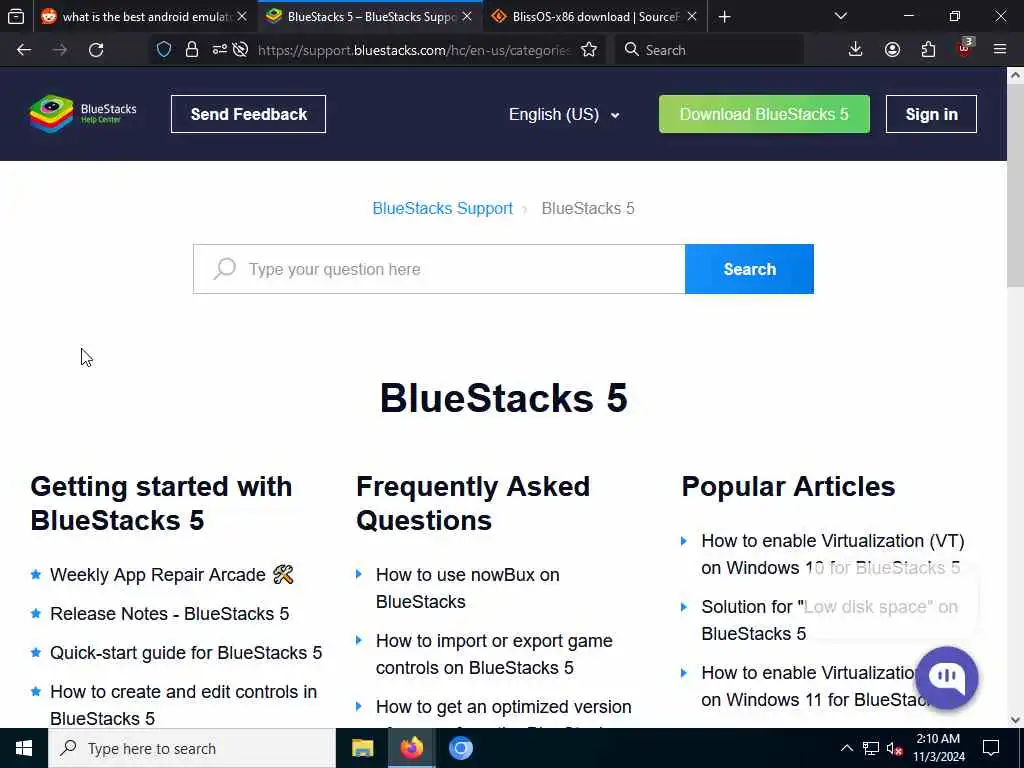The height and width of the screenshot is (768, 1024).
Task: Close the Reddit android emulator tab
Action: click(x=242, y=17)
